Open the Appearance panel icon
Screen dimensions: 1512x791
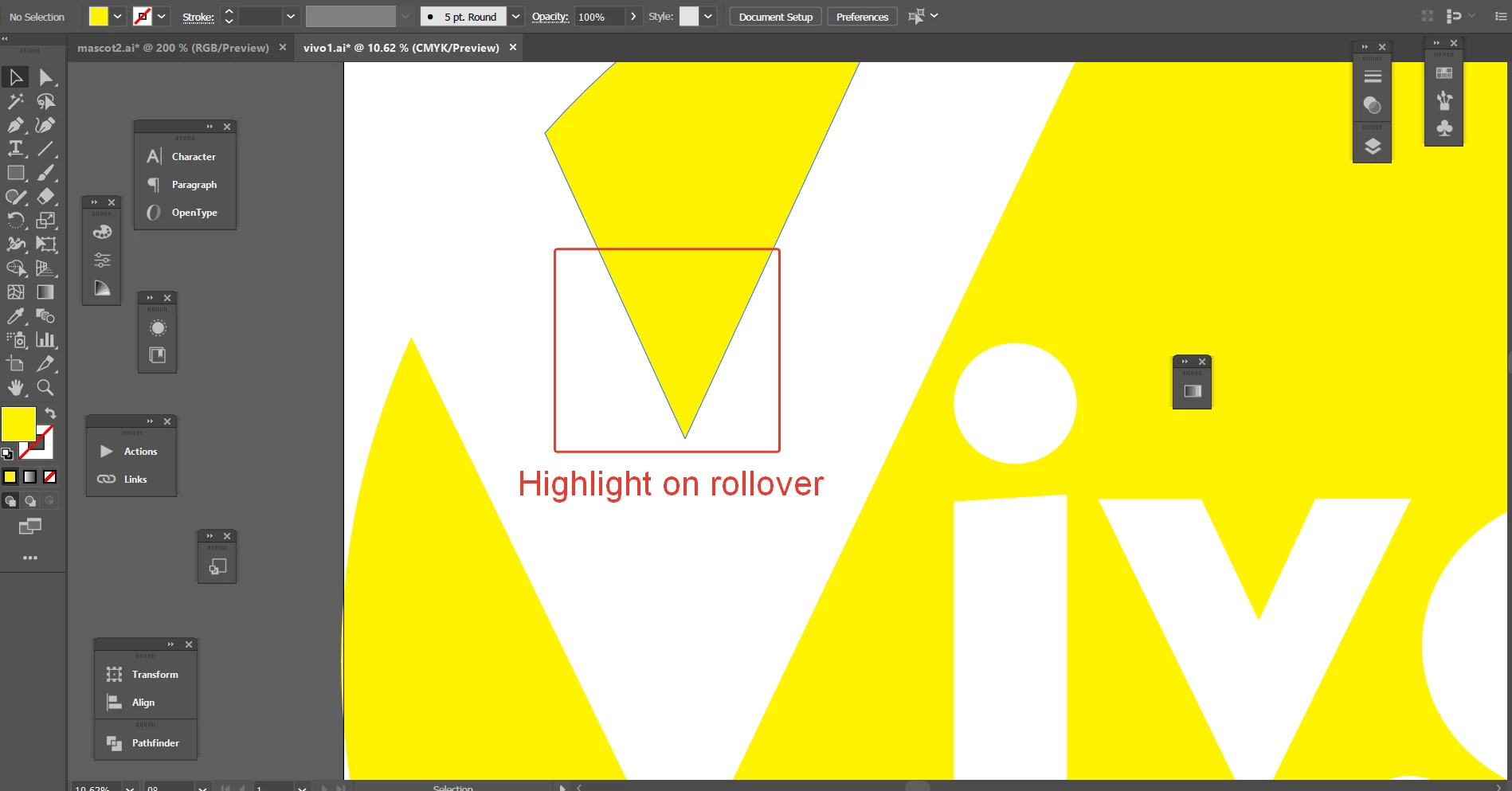coord(158,328)
